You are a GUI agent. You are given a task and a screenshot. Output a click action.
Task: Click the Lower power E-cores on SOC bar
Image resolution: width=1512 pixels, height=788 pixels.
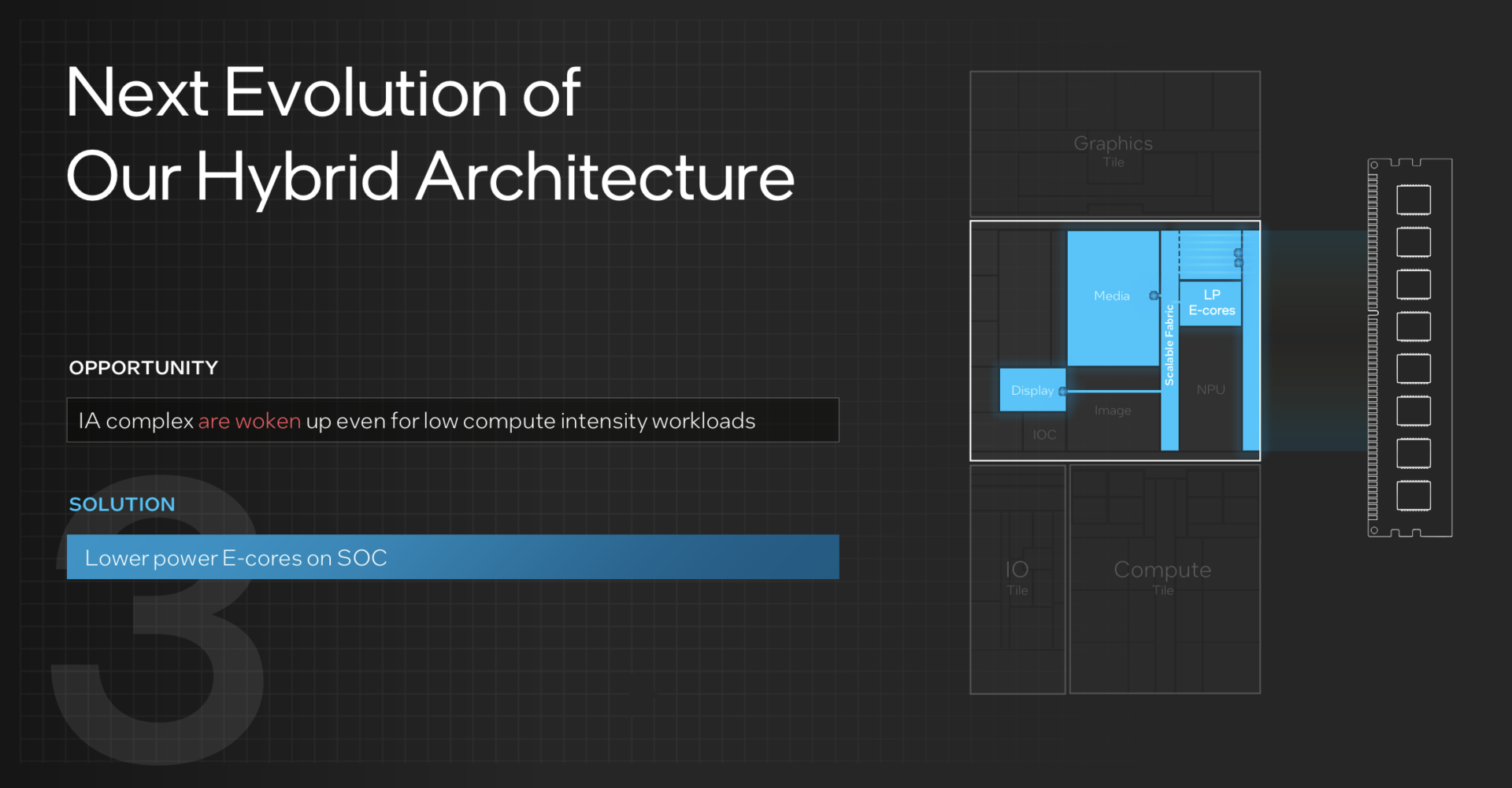[x=453, y=557]
